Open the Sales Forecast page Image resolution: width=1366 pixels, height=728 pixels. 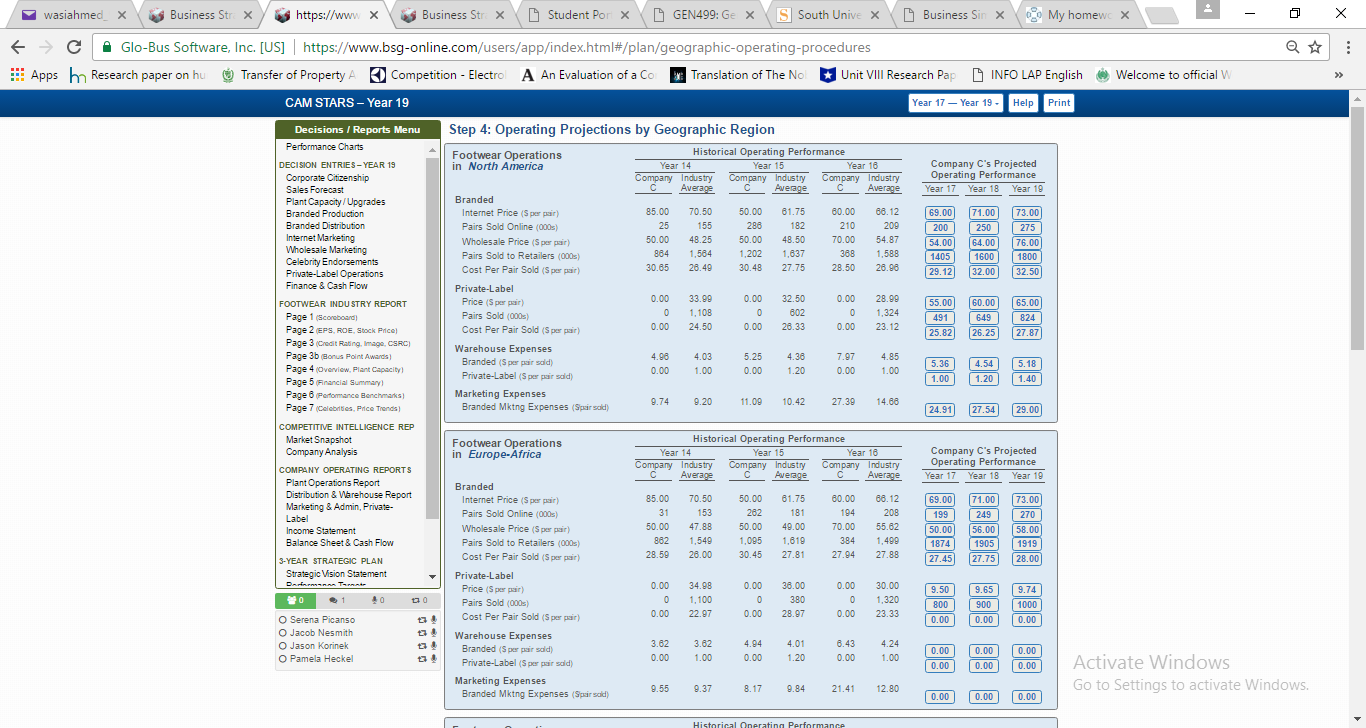coord(316,189)
